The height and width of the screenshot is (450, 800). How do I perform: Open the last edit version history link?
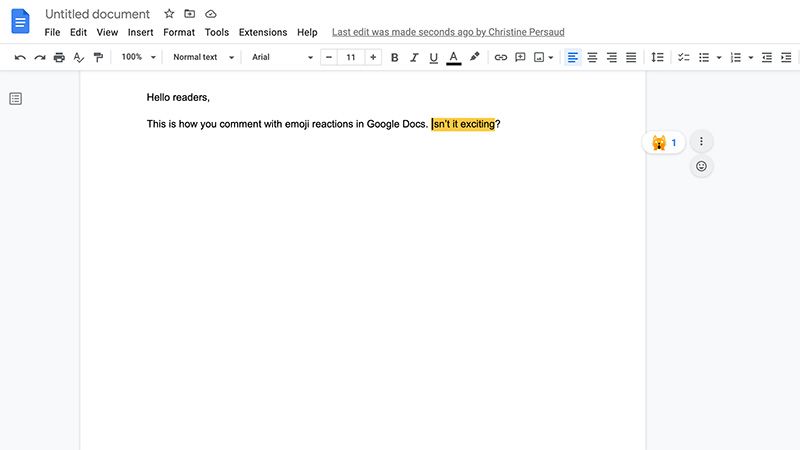point(448,32)
